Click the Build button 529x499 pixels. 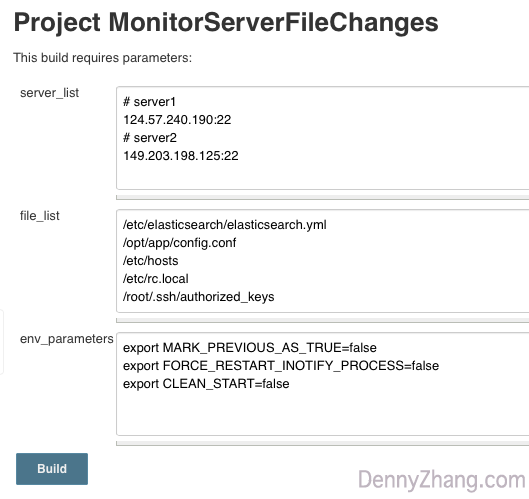pyautogui.click(x=52, y=469)
